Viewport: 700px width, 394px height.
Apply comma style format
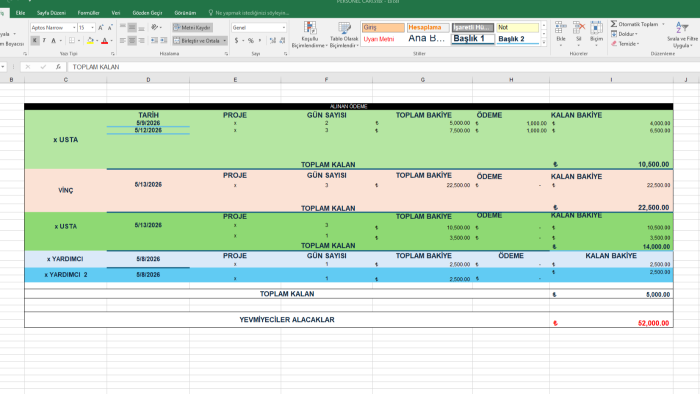[x=260, y=41]
